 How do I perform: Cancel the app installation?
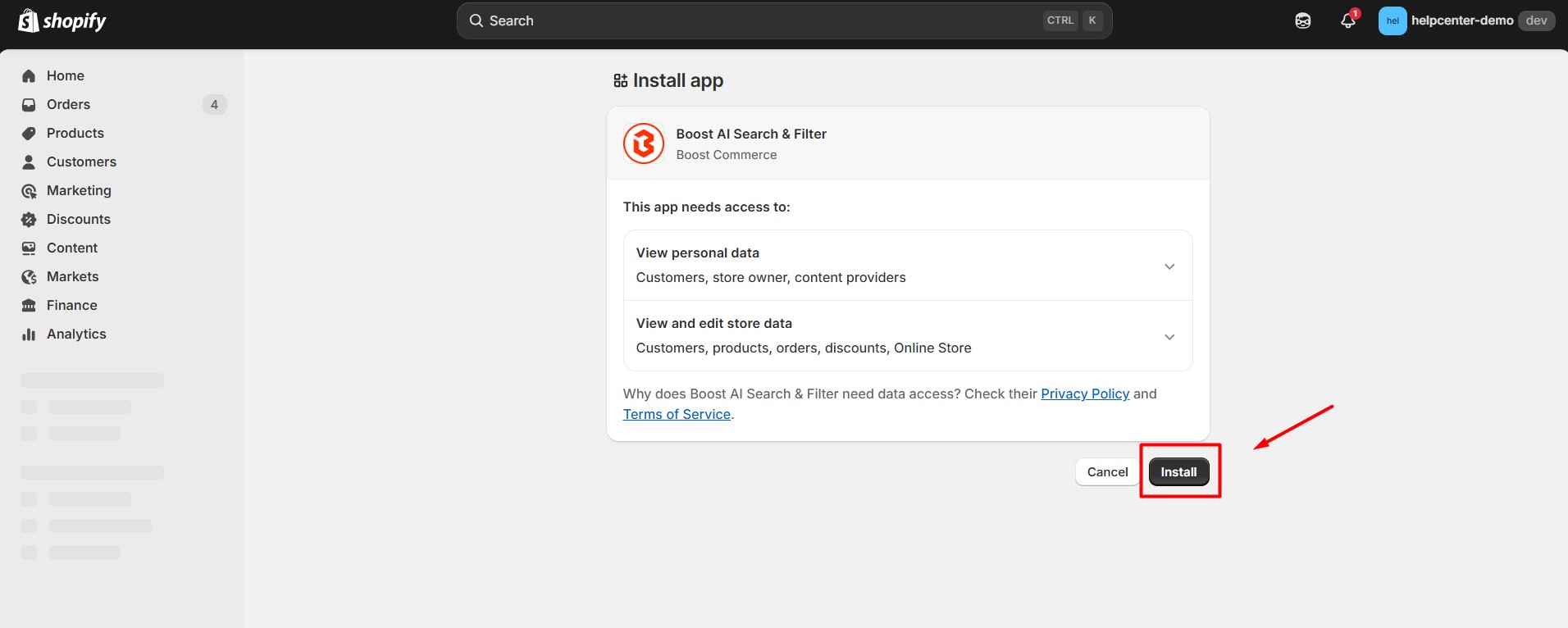click(x=1107, y=472)
